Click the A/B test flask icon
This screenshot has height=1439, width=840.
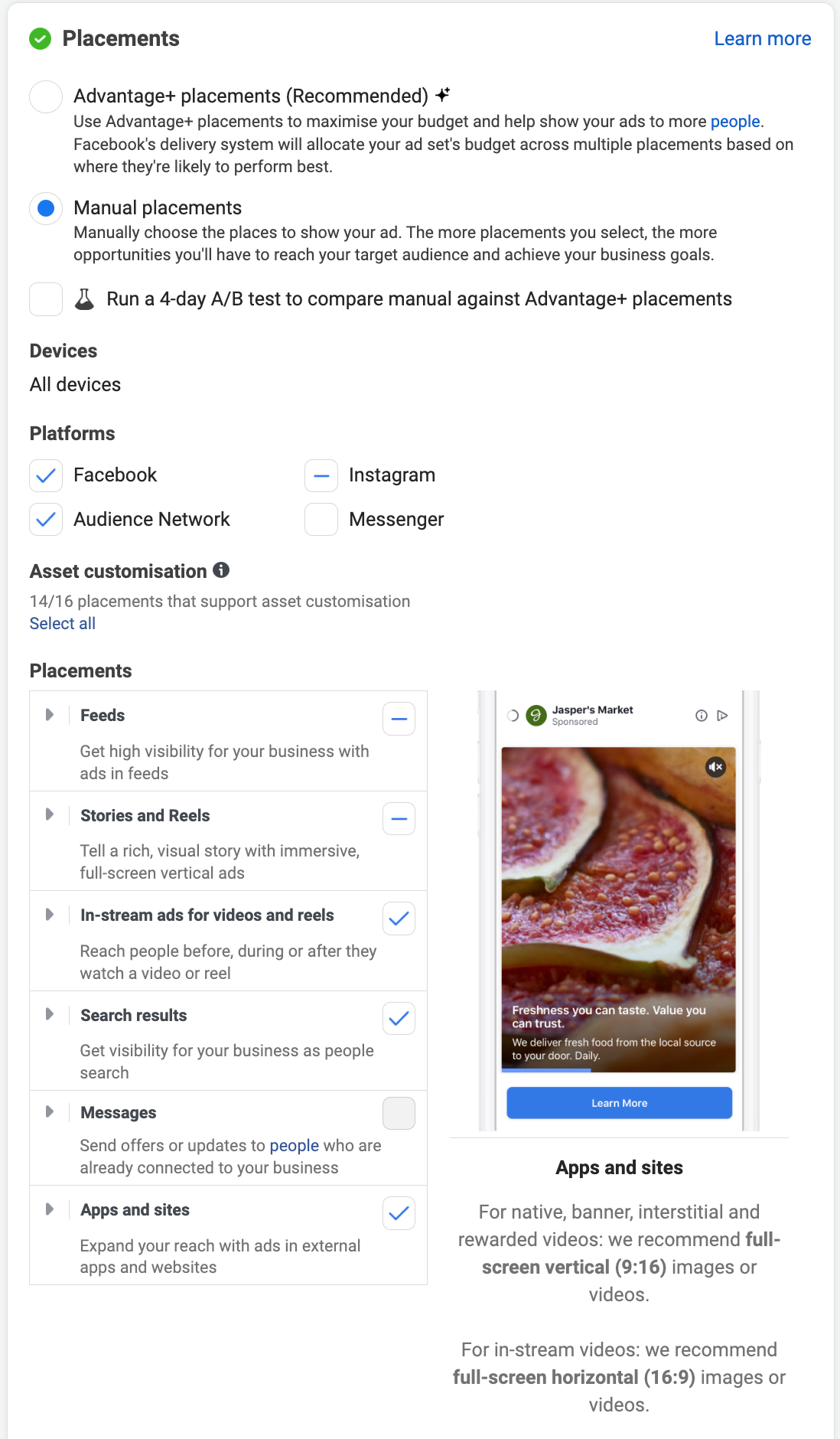tap(84, 299)
